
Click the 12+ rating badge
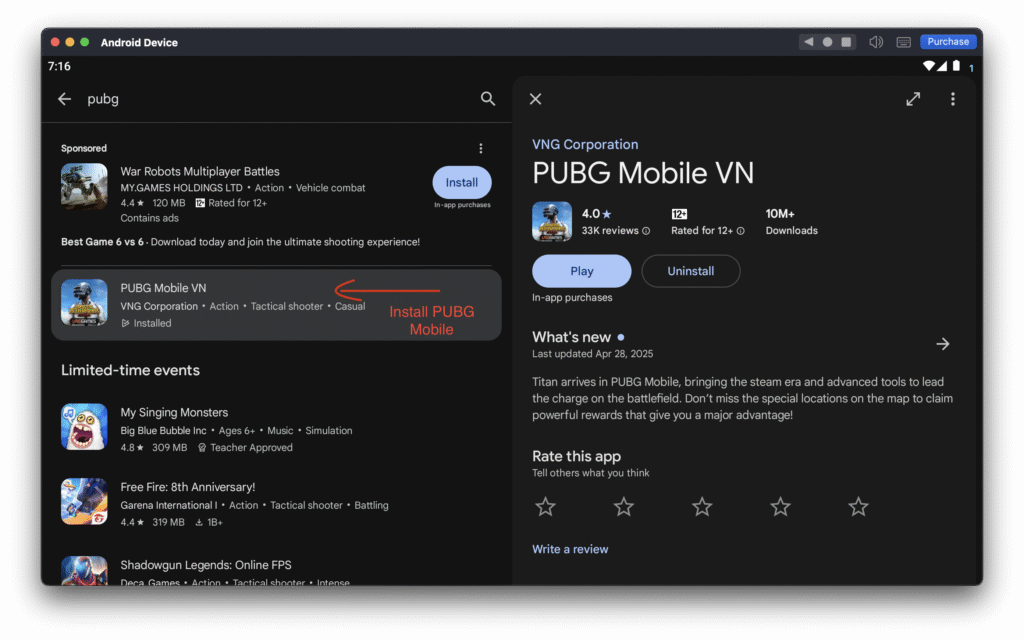[x=679, y=214]
